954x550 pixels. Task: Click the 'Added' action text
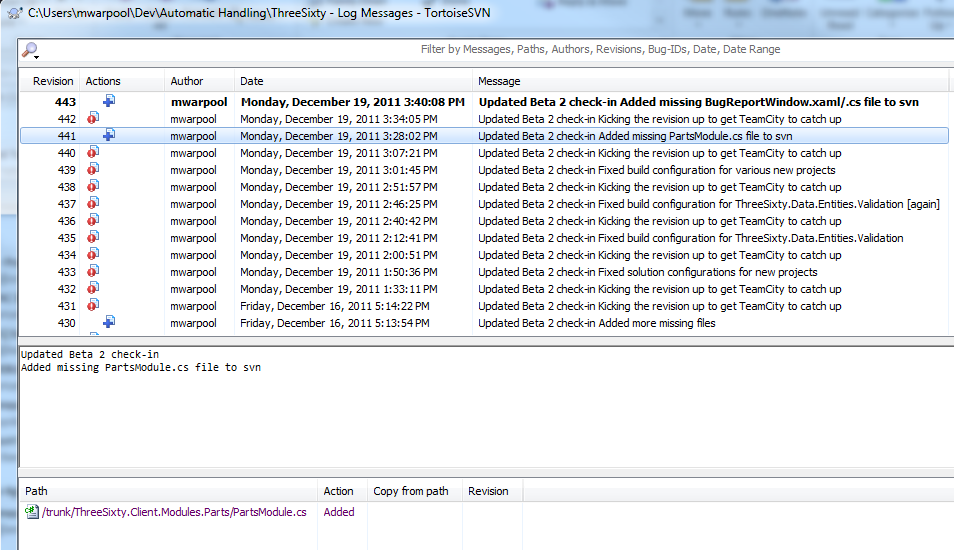[339, 512]
